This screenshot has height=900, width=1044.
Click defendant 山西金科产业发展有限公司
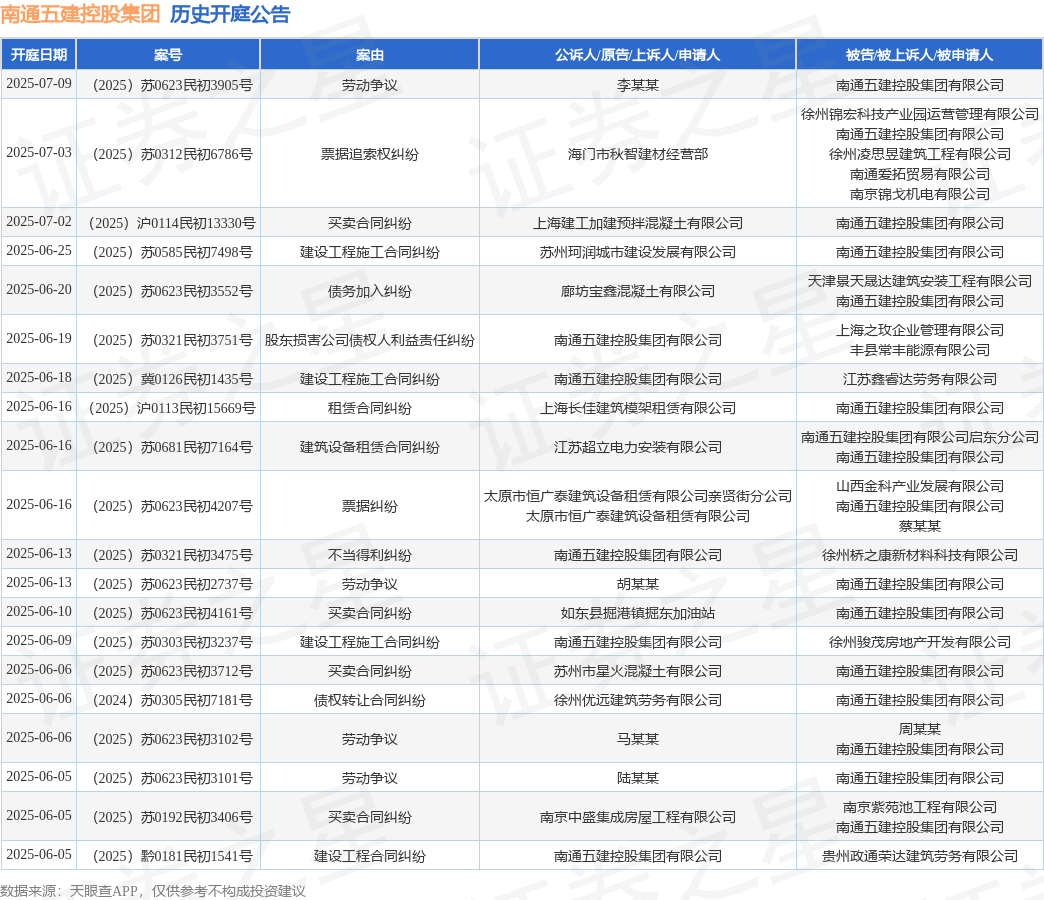[x=919, y=487]
